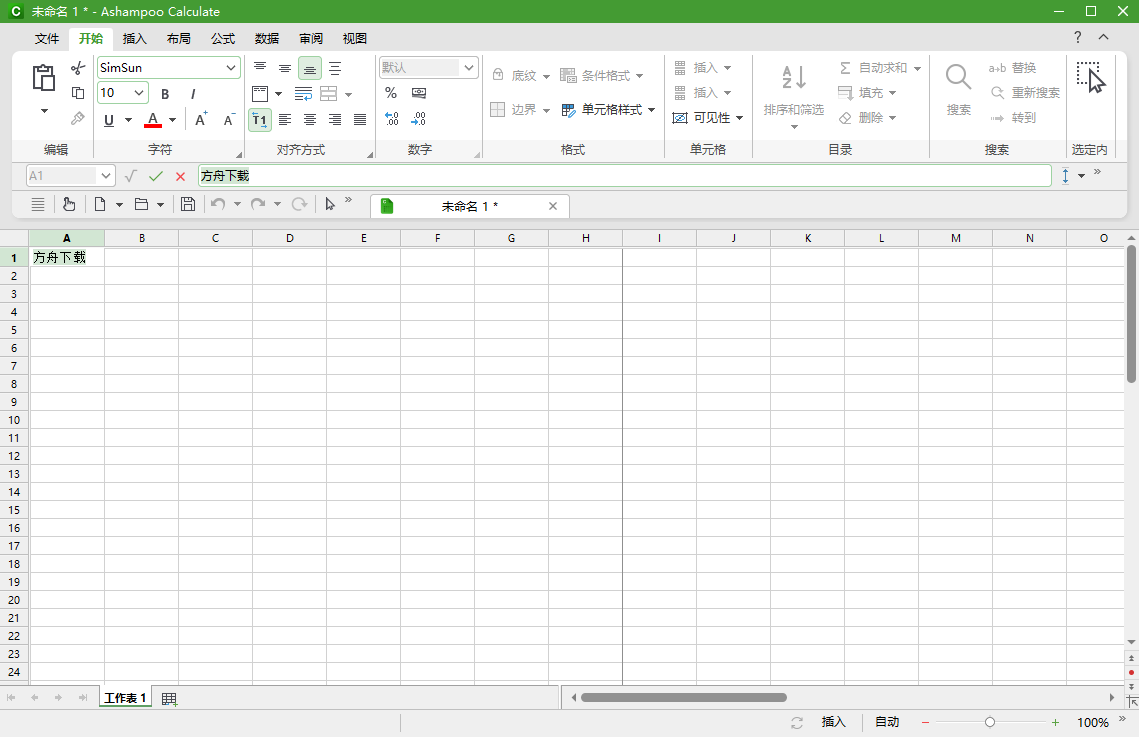The width and height of the screenshot is (1139, 737).
Task: Click the selection cursor icon in 选定内
Action: point(1090,77)
